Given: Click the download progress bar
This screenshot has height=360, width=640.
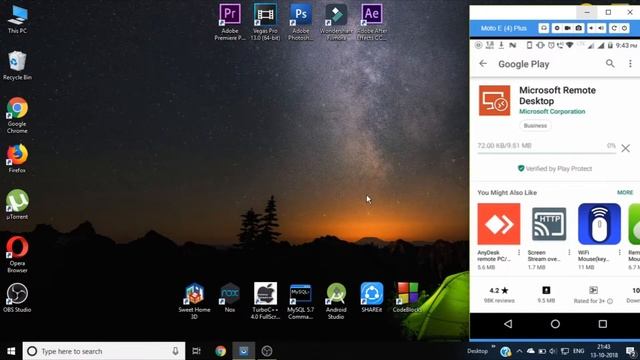Looking at the screenshot, I should 547,153.
